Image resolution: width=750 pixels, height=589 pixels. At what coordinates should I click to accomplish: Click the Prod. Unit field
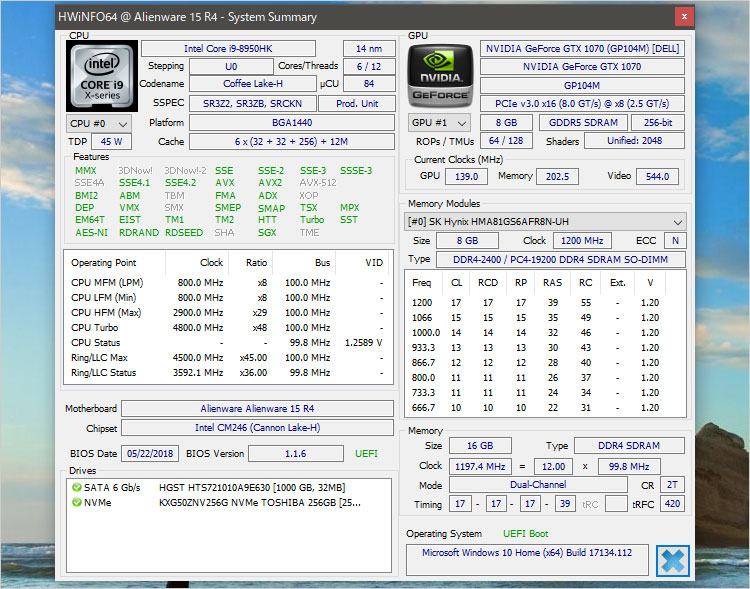(x=357, y=103)
